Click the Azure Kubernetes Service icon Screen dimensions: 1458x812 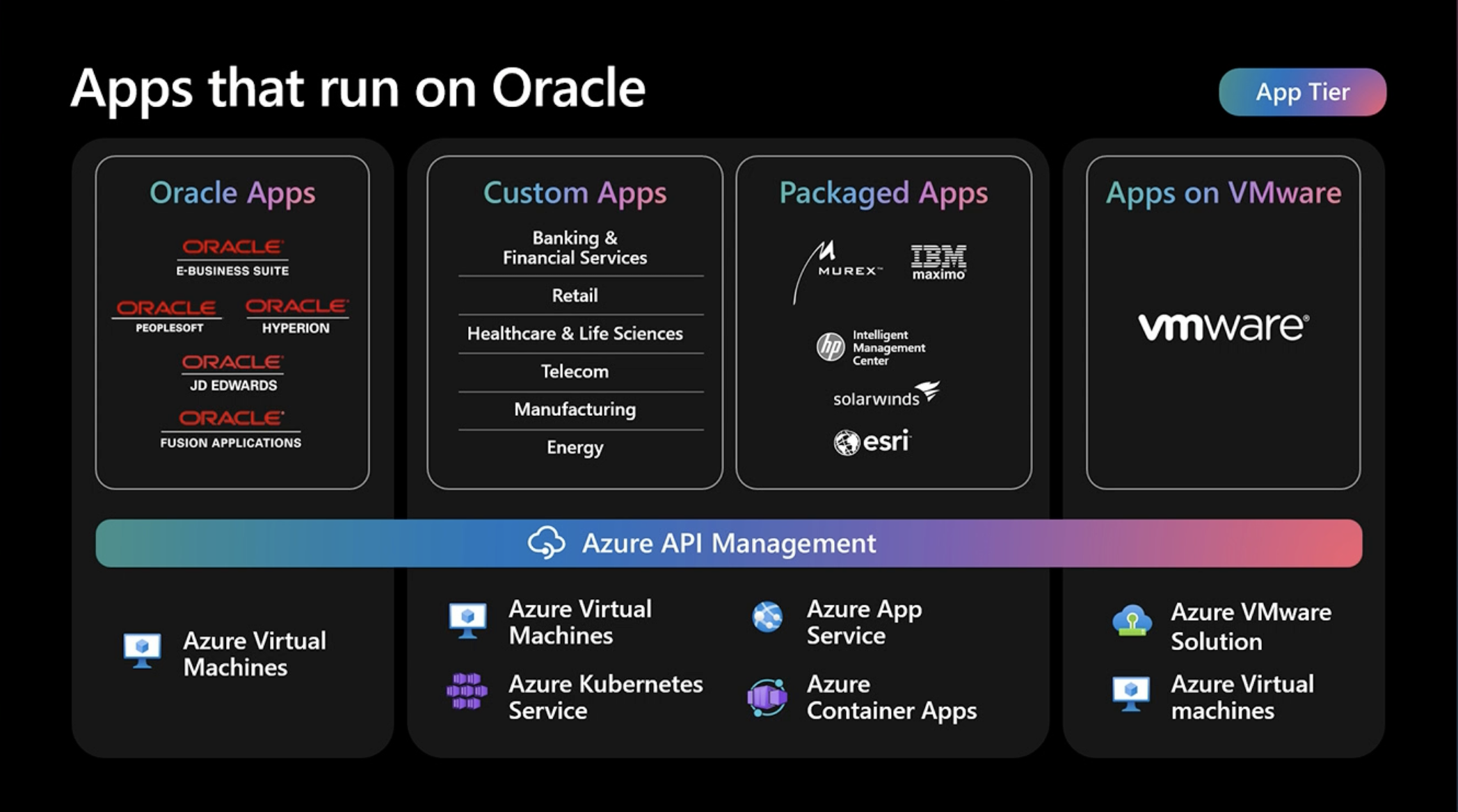pos(467,691)
